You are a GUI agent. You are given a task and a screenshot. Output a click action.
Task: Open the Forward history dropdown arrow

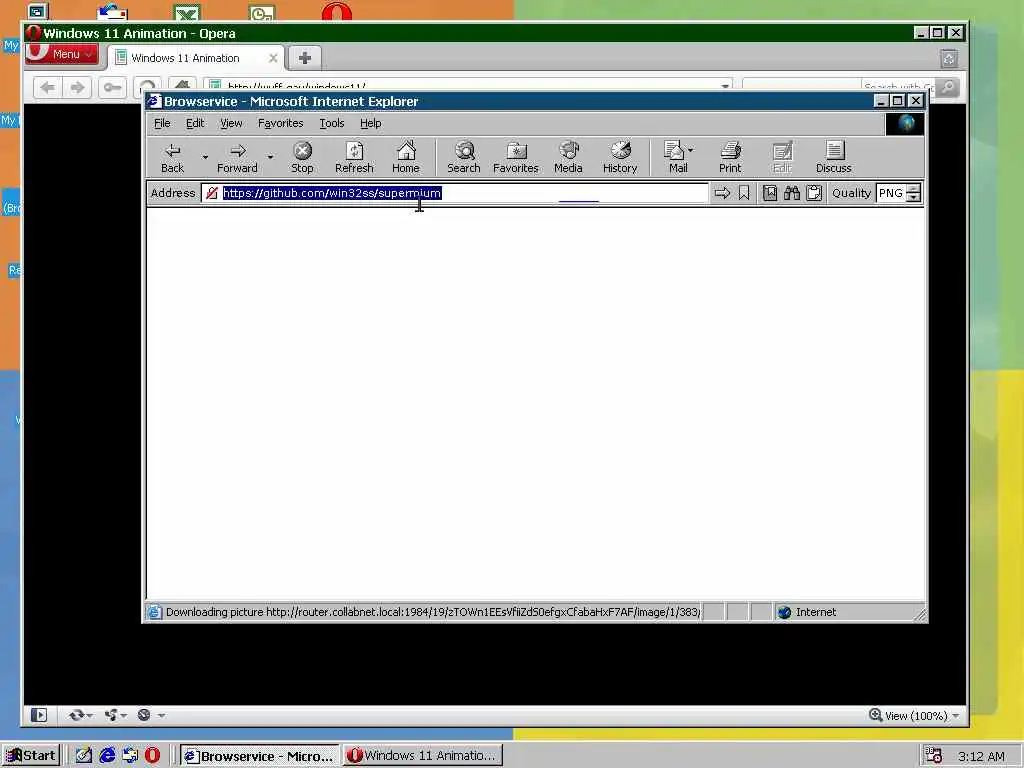pos(270,157)
